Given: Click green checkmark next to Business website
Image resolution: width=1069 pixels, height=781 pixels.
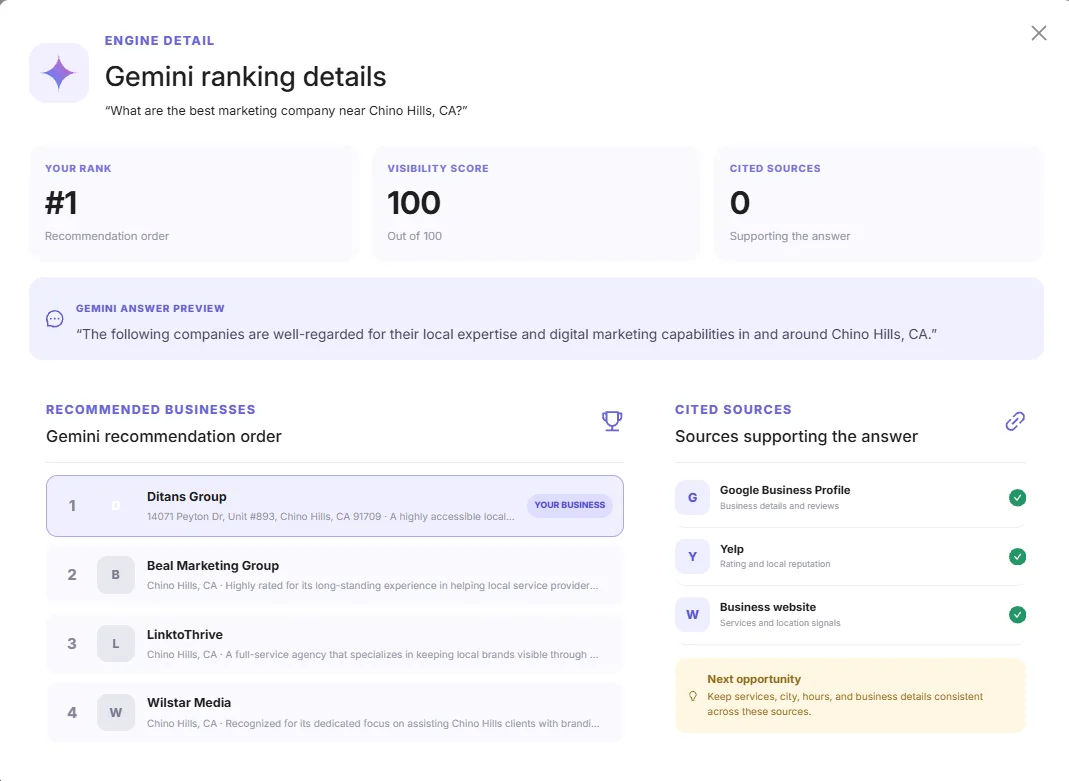Looking at the screenshot, I should click(1017, 614).
